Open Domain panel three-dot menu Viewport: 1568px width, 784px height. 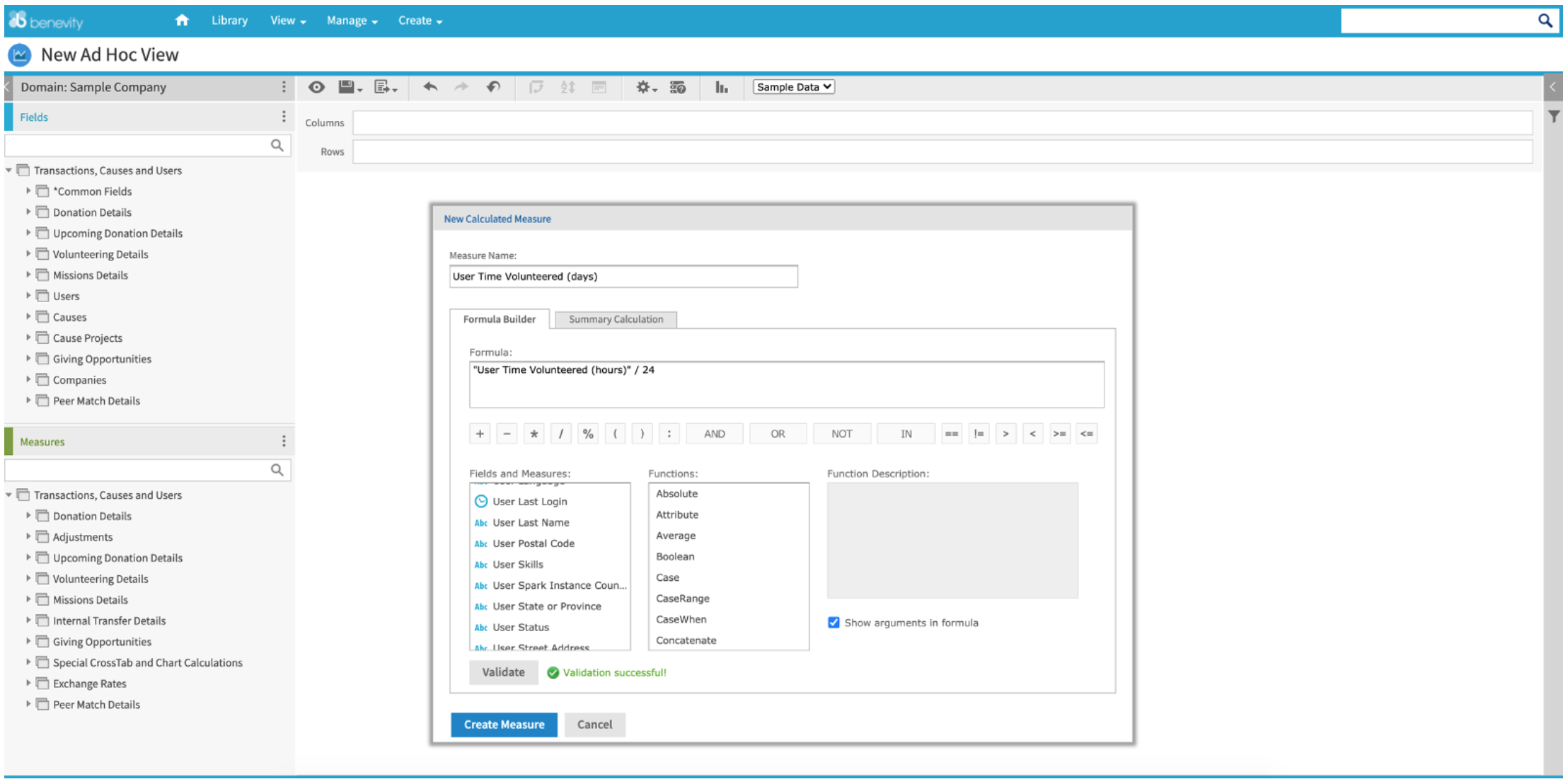pyautogui.click(x=284, y=86)
